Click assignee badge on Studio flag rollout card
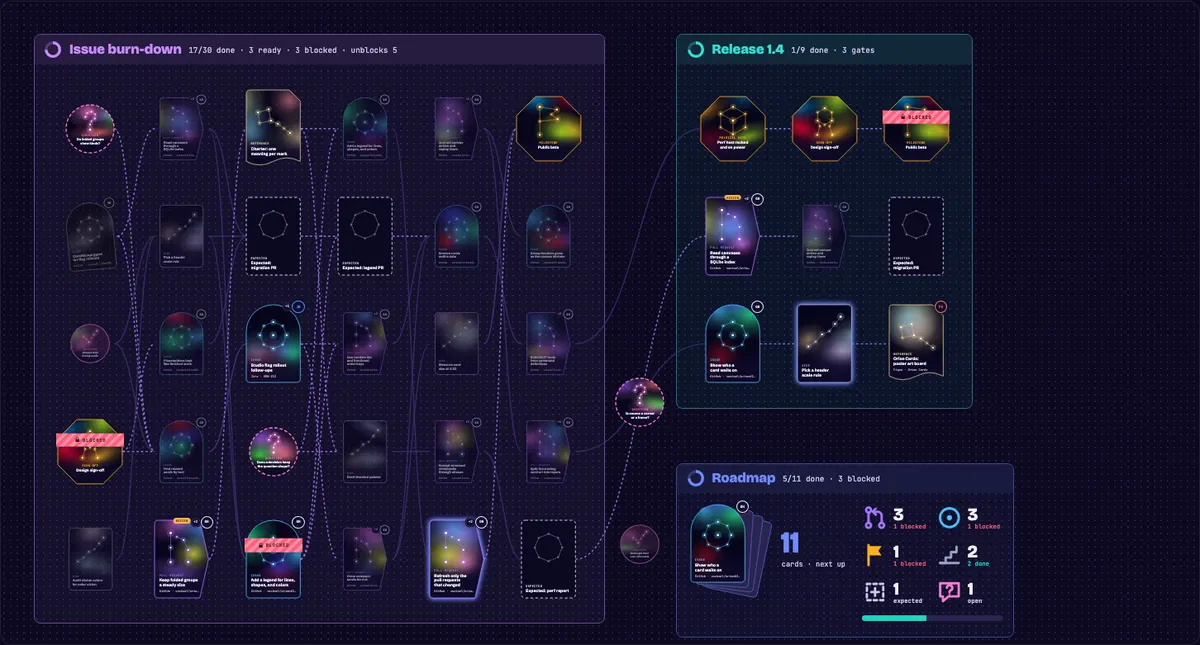The height and width of the screenshot is (645, 1200). [x=299, y=307]
